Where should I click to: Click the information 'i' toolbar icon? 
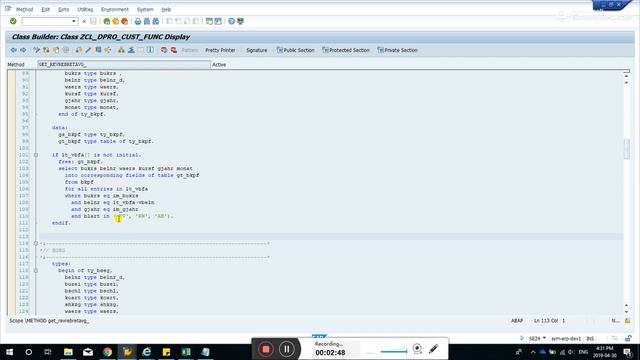coord(150,50)
